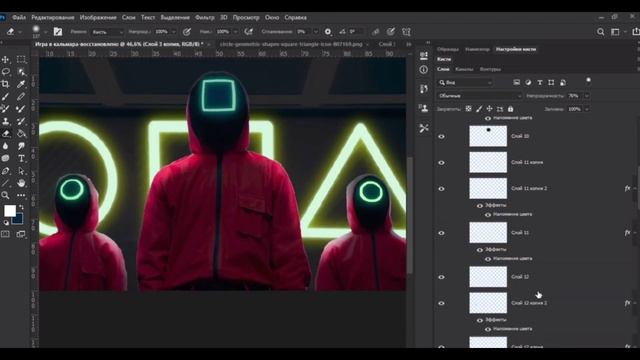Collapse effects of Слой 11 копия 2
Screen dimensions: 640x360
tap(635, 189)
